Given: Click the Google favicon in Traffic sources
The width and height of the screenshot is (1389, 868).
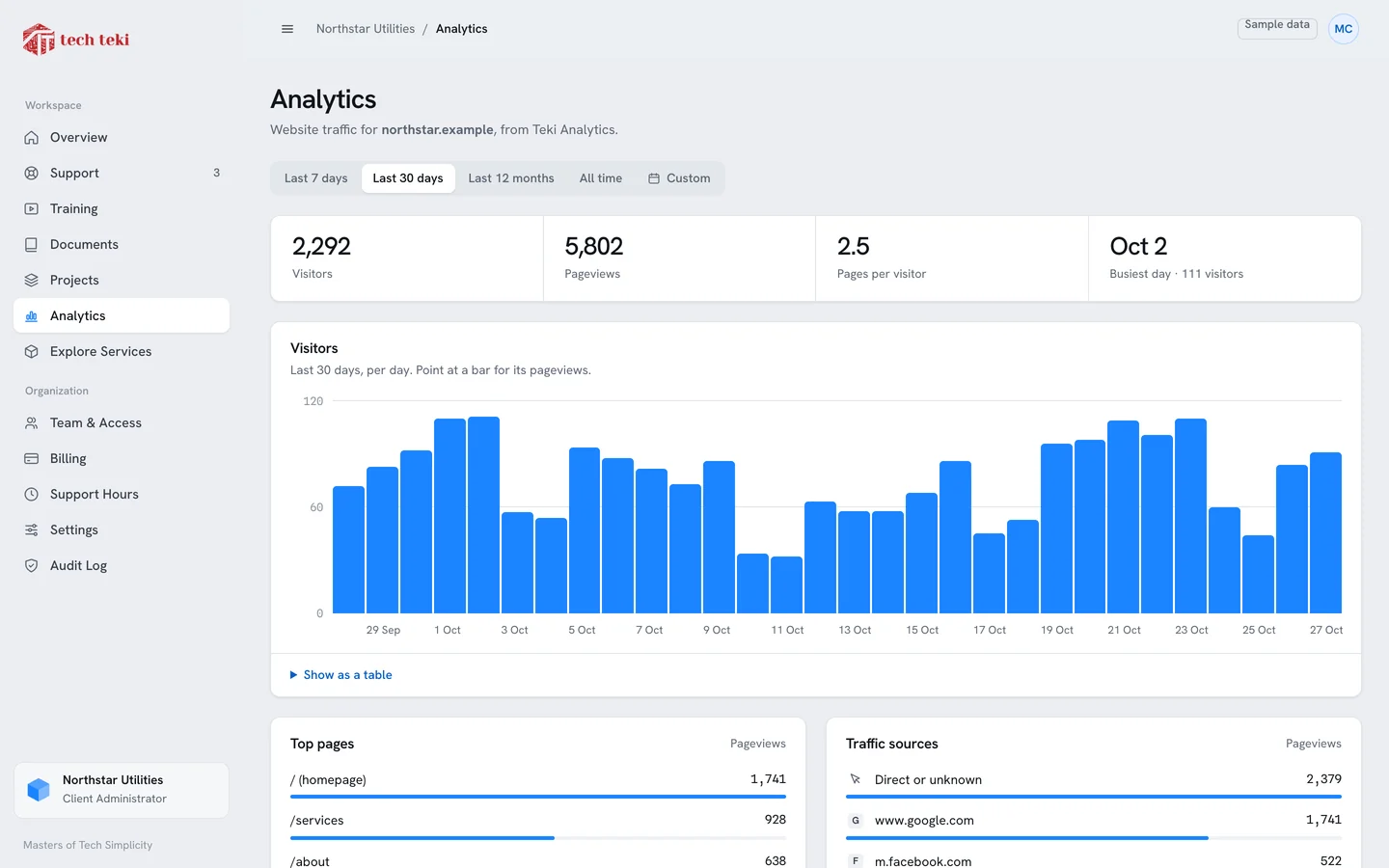Looking at the screenshot, I should (856, 821).
